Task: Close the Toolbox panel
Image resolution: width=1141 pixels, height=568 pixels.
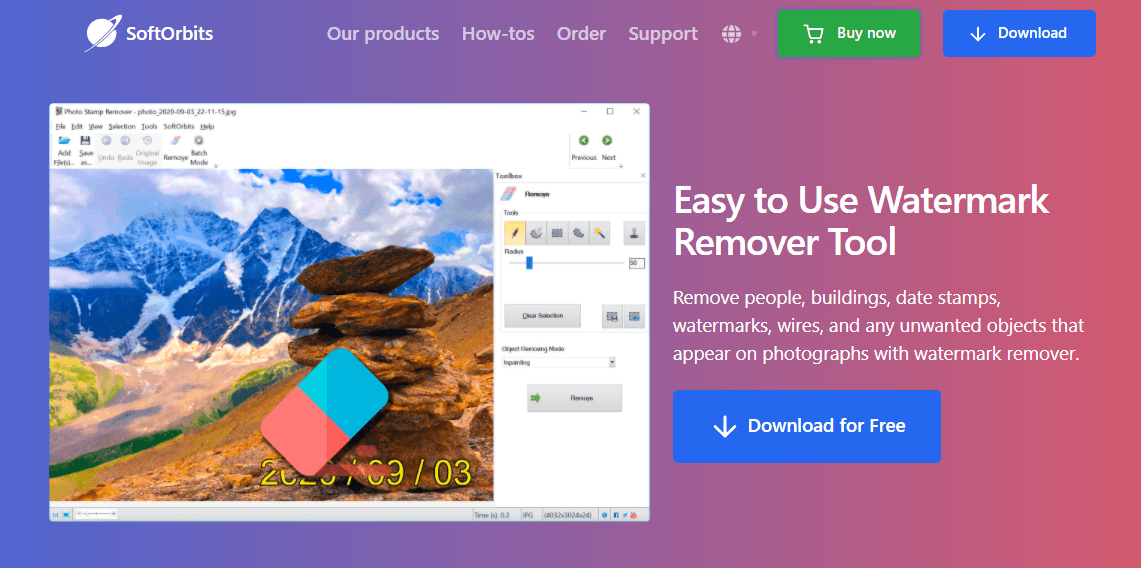Action: 643,175
